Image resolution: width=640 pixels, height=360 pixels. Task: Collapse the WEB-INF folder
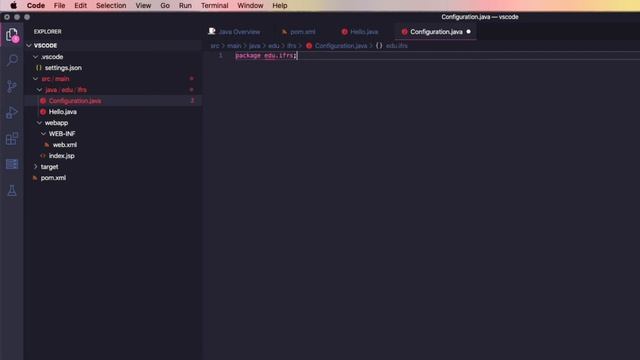click(44, 134)
